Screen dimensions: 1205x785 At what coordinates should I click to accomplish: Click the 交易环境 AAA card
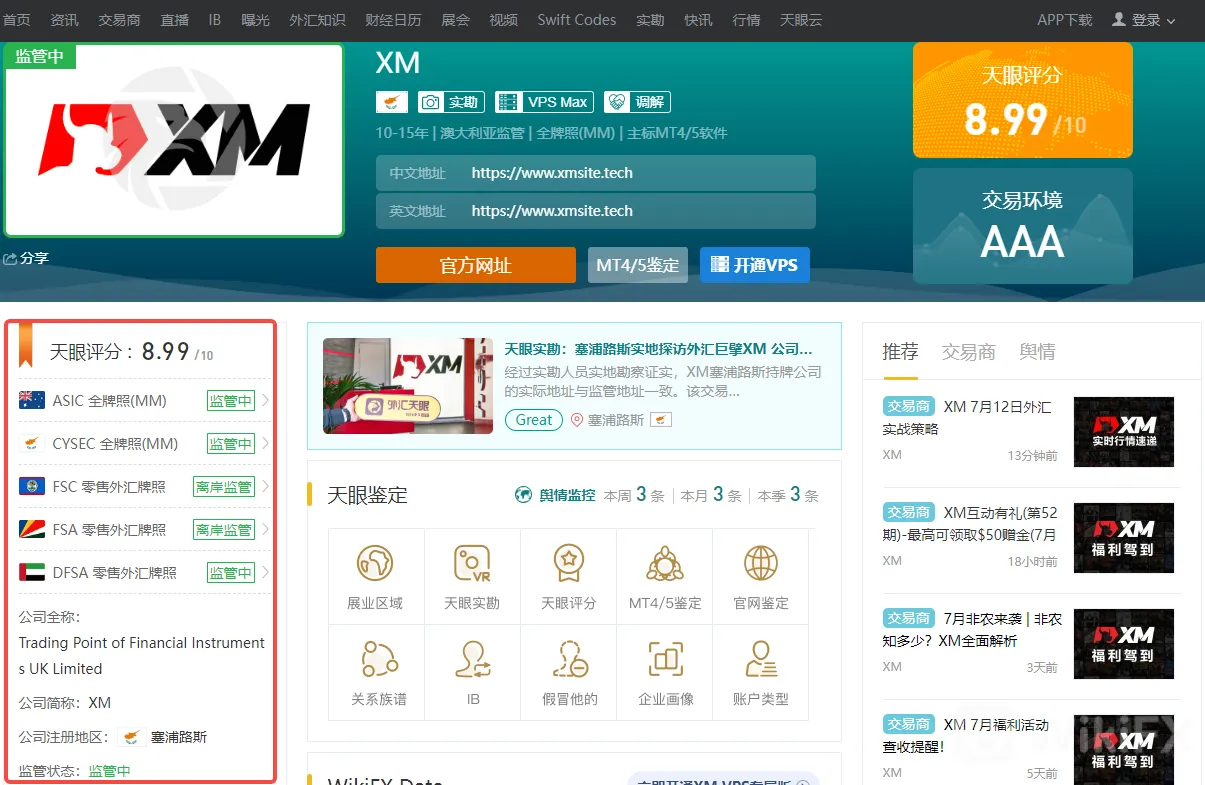[x=1023, y=226]
